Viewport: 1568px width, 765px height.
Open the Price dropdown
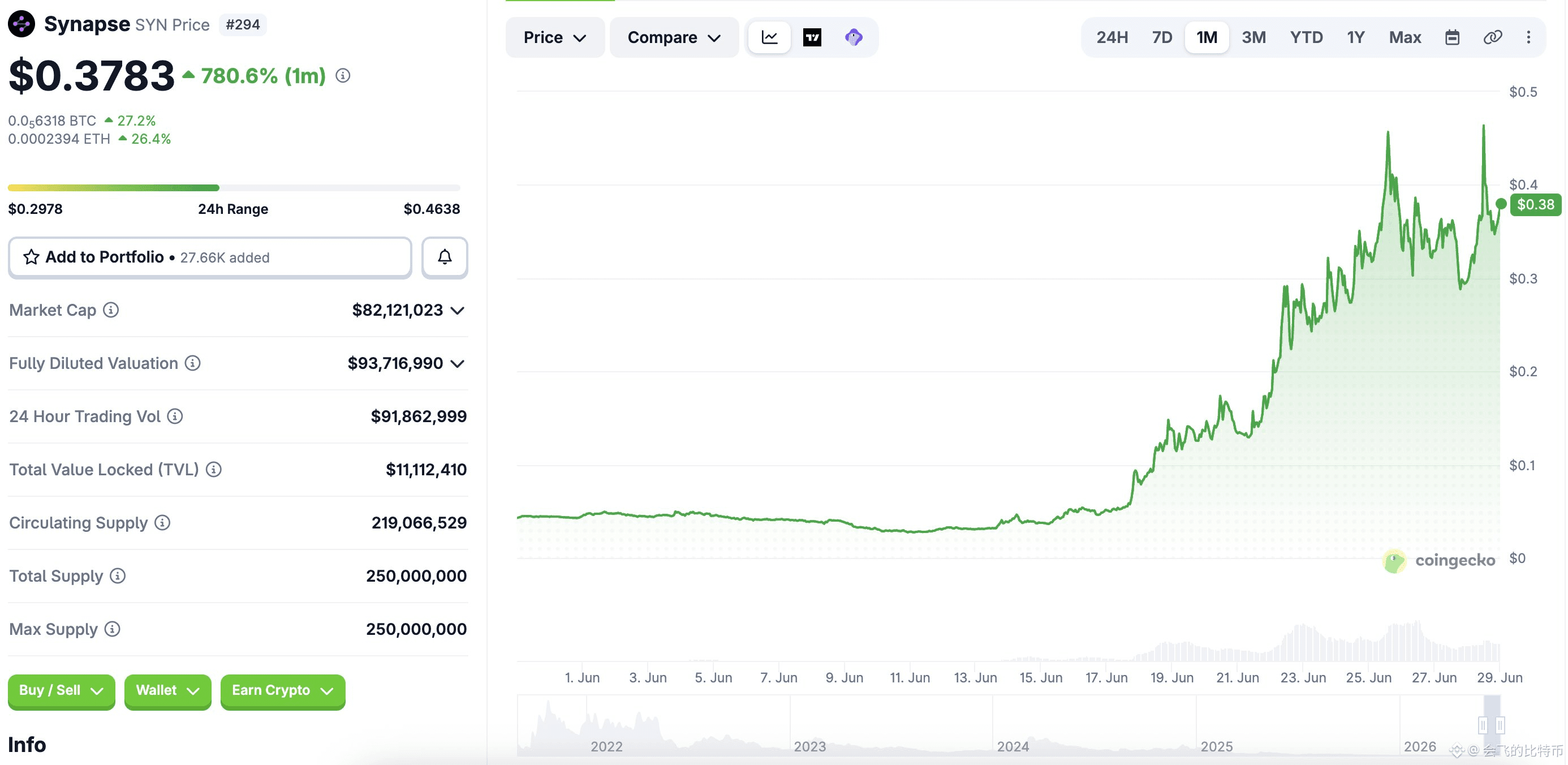coord(554,37)
